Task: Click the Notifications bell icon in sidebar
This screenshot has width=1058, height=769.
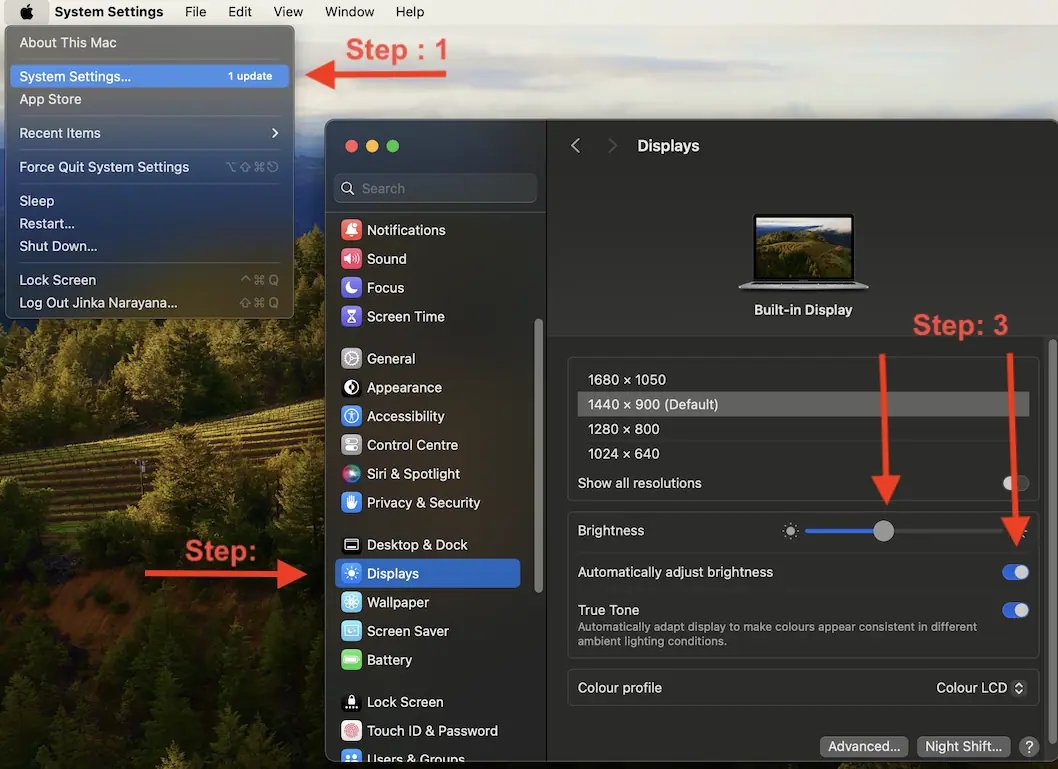Action: tap(351, 230)
